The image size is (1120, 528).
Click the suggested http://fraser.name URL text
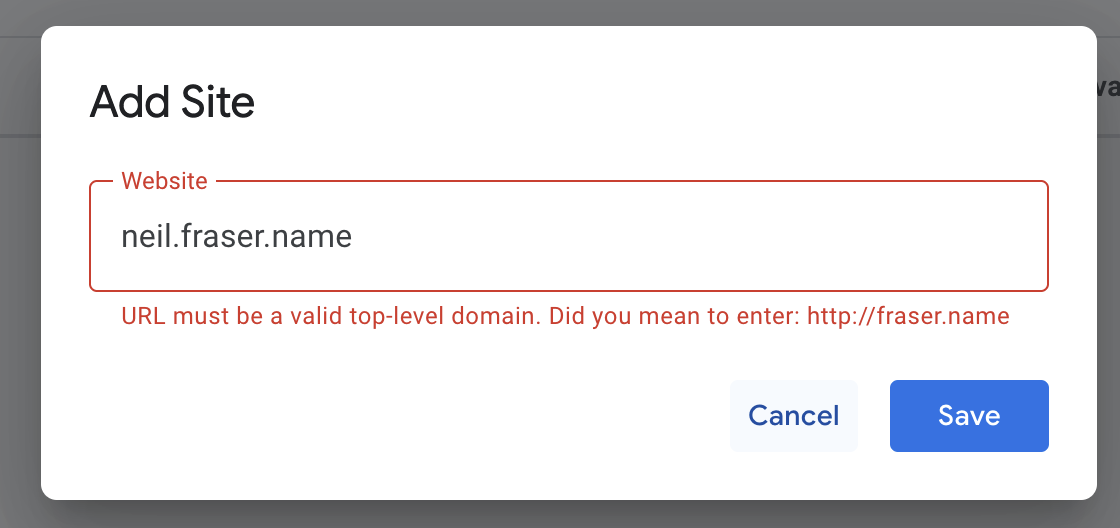coord(908,316)
